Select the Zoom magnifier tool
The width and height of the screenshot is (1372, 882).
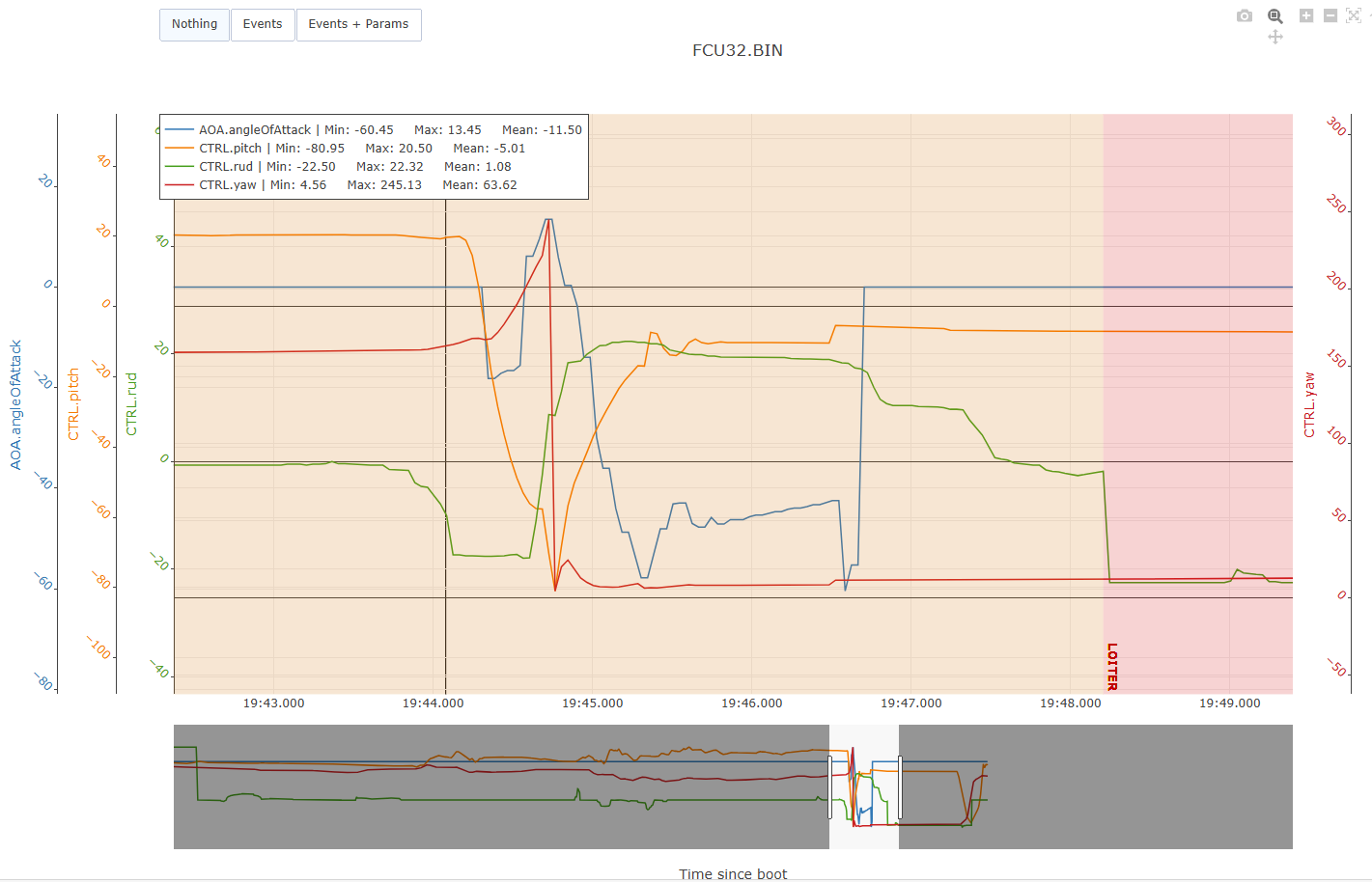pos(1275,15)
